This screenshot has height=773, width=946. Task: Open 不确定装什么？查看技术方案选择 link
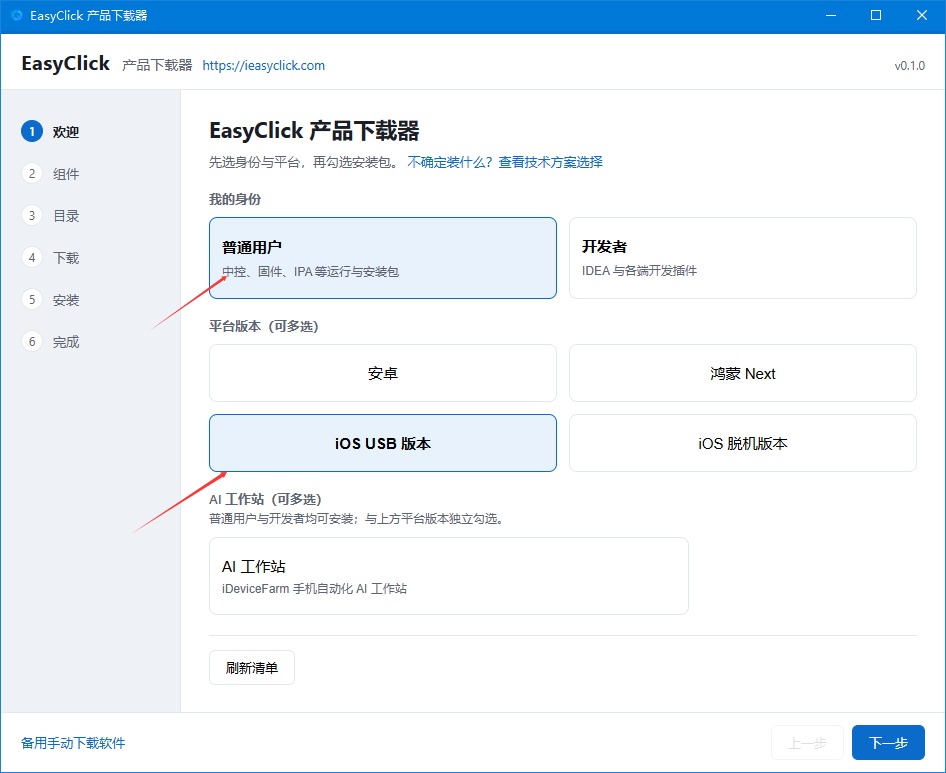coord(505,162)
